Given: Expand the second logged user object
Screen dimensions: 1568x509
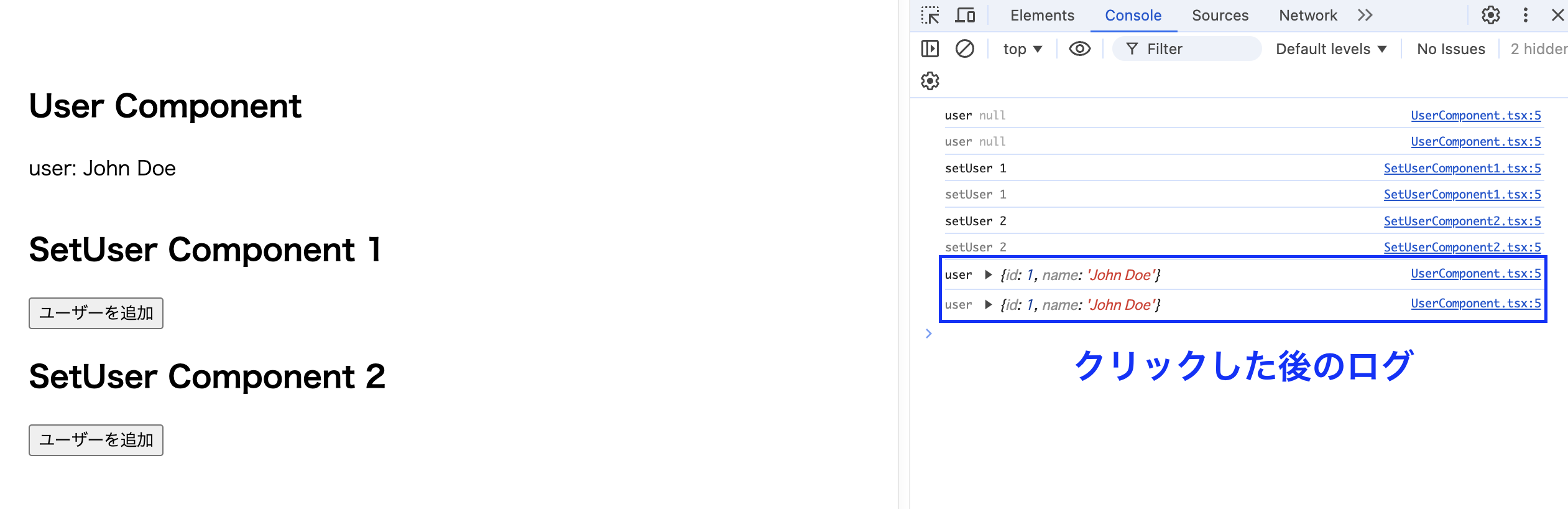Looking at the screenshot, I should (x=988, y=304).
